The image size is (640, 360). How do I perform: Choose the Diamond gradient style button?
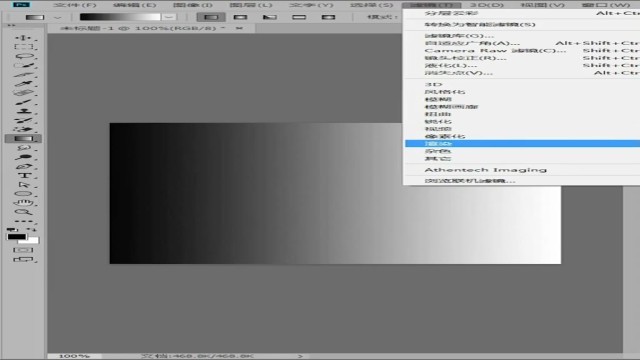point(329,17)
